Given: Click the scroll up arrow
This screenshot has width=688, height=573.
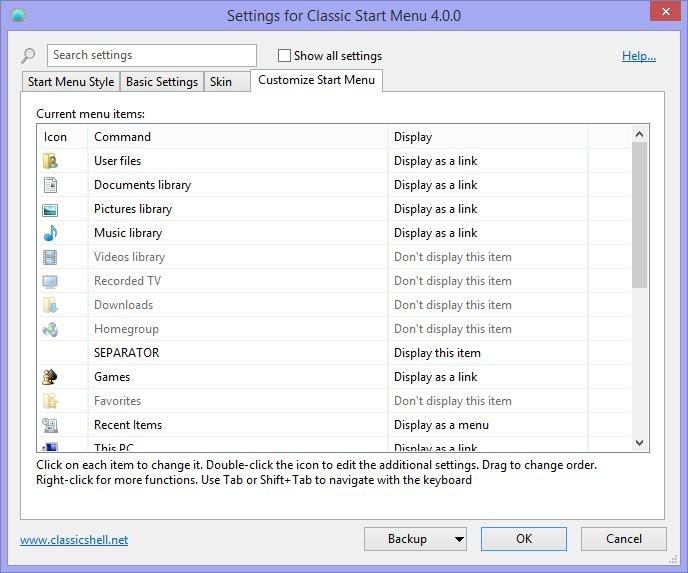Looking at the screenshot, I should pyautogui.click(x=639, y=134).
